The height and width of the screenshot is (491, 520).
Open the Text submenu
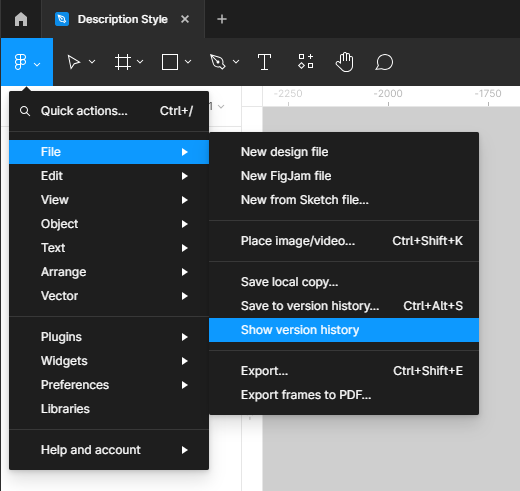tap(109, 248)
